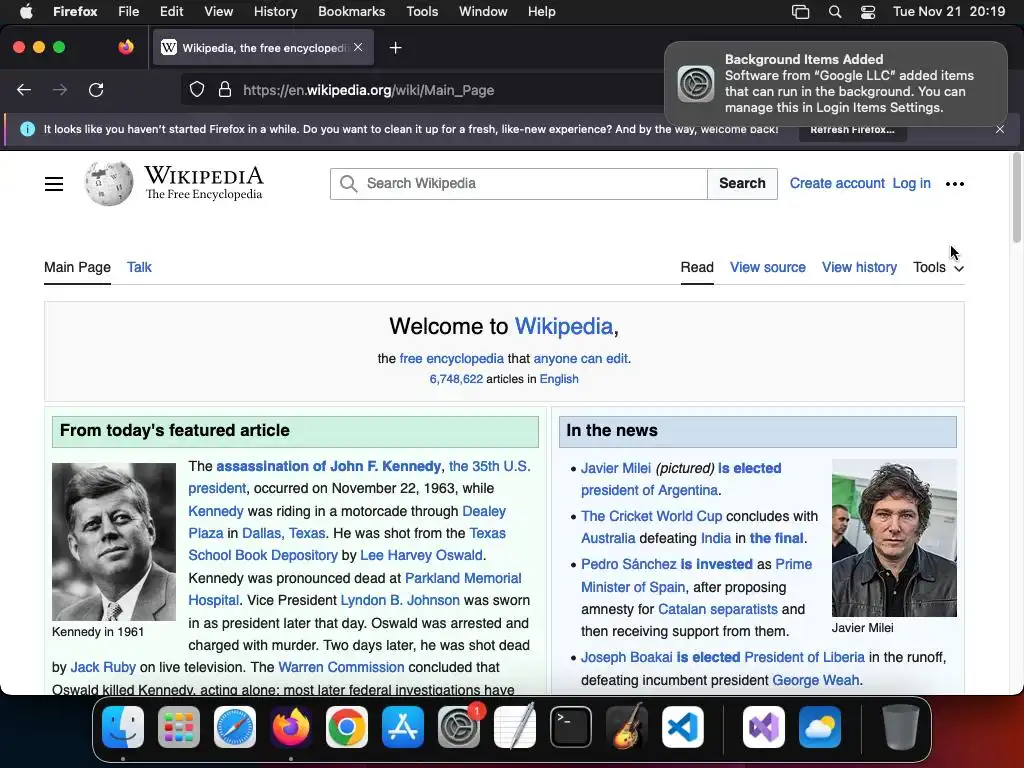Viewport: 1024px width, 768px height.
Task: Click the page vertical scrollbar
Action: click(1016, 198)
